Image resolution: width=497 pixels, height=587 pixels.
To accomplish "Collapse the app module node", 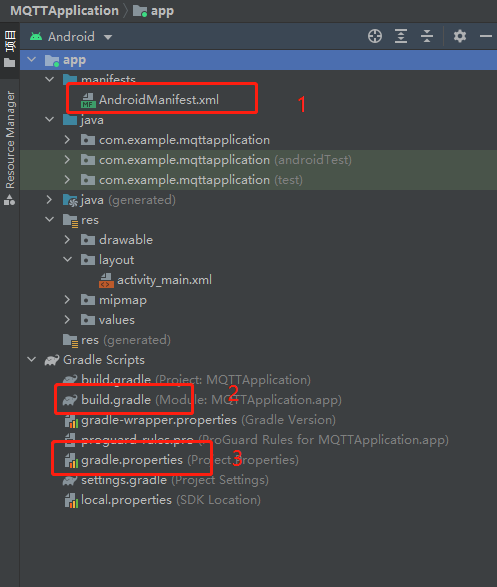I will point(32,60).
